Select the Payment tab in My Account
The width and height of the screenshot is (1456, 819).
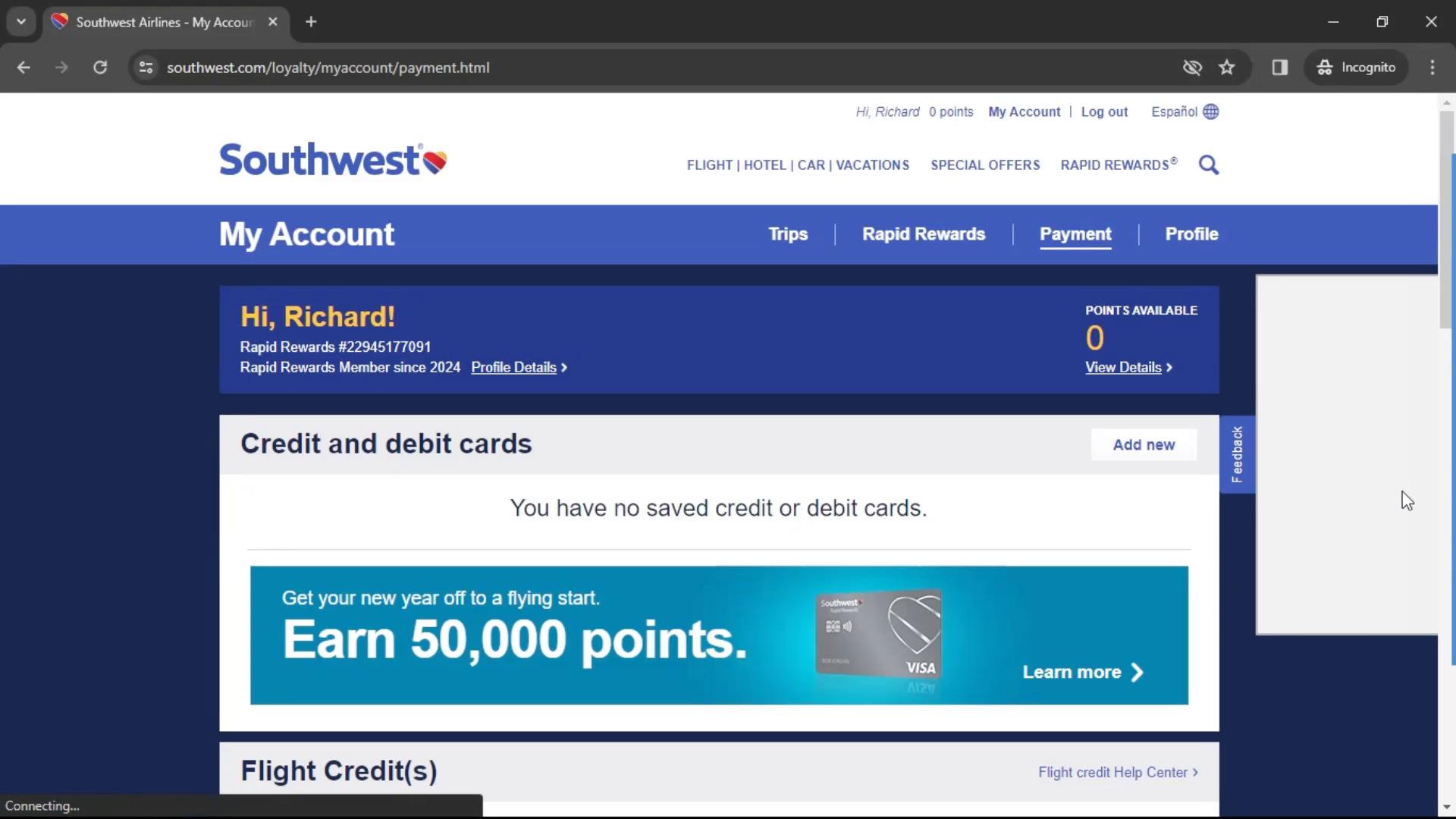click(x=1076, y=234)
